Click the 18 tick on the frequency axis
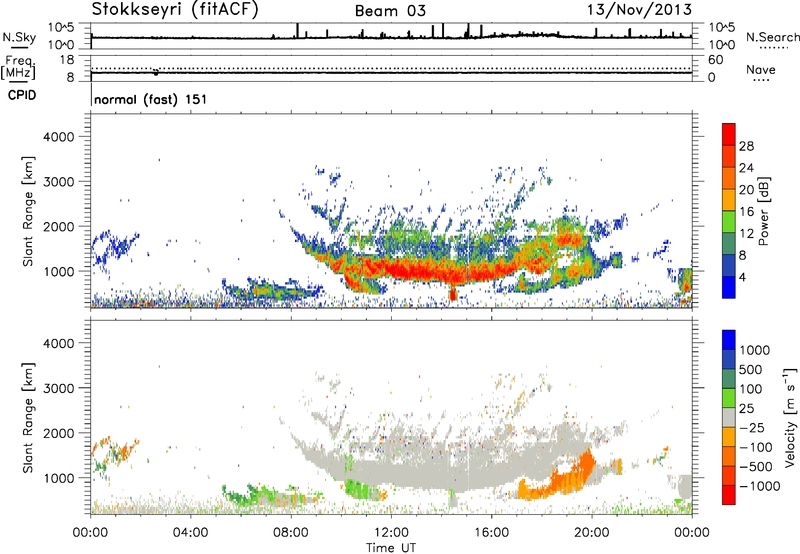This screenshot has width=800, height=554. (x=67, y=60)
